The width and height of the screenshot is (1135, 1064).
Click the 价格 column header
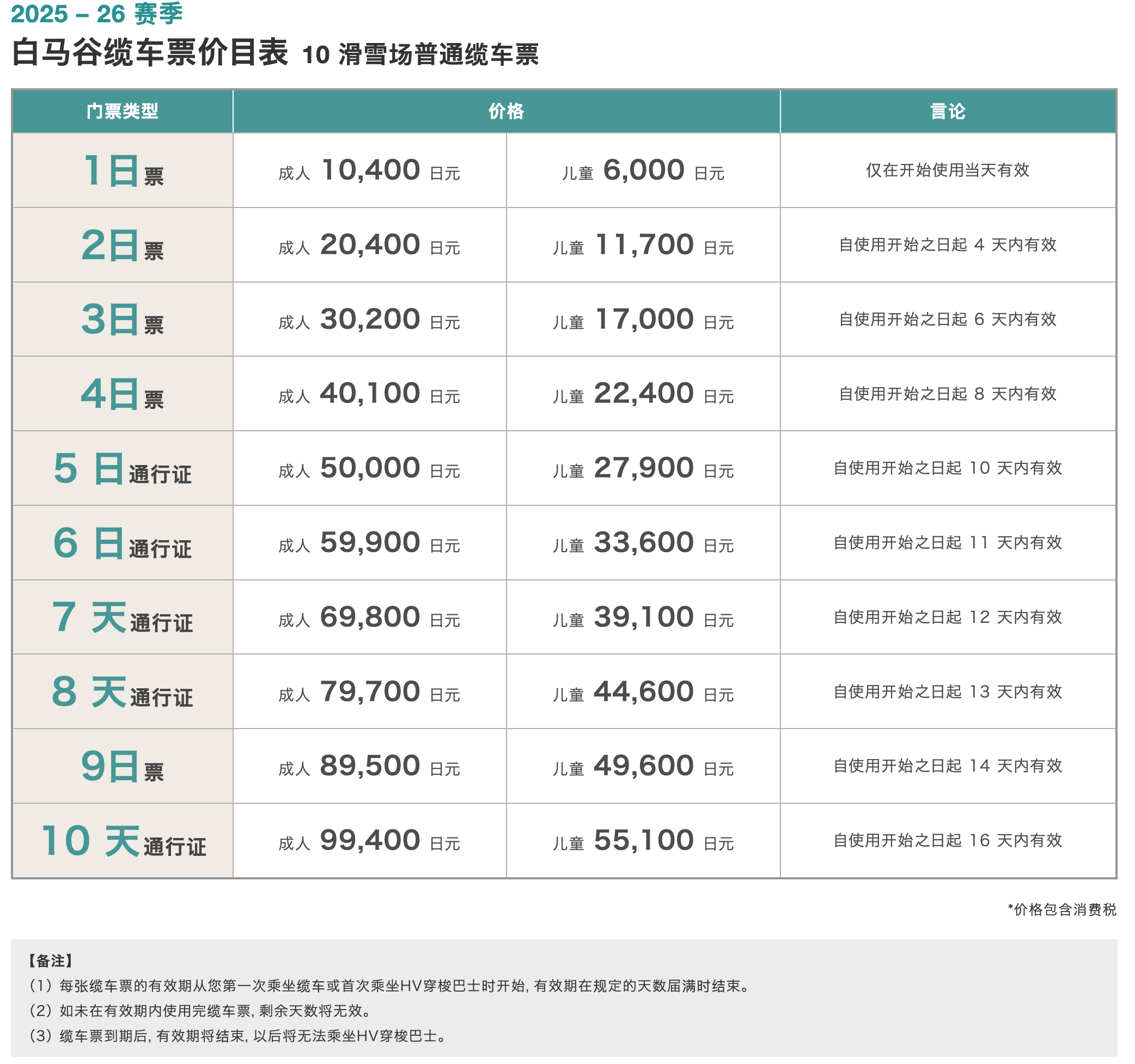click(506, 111)
